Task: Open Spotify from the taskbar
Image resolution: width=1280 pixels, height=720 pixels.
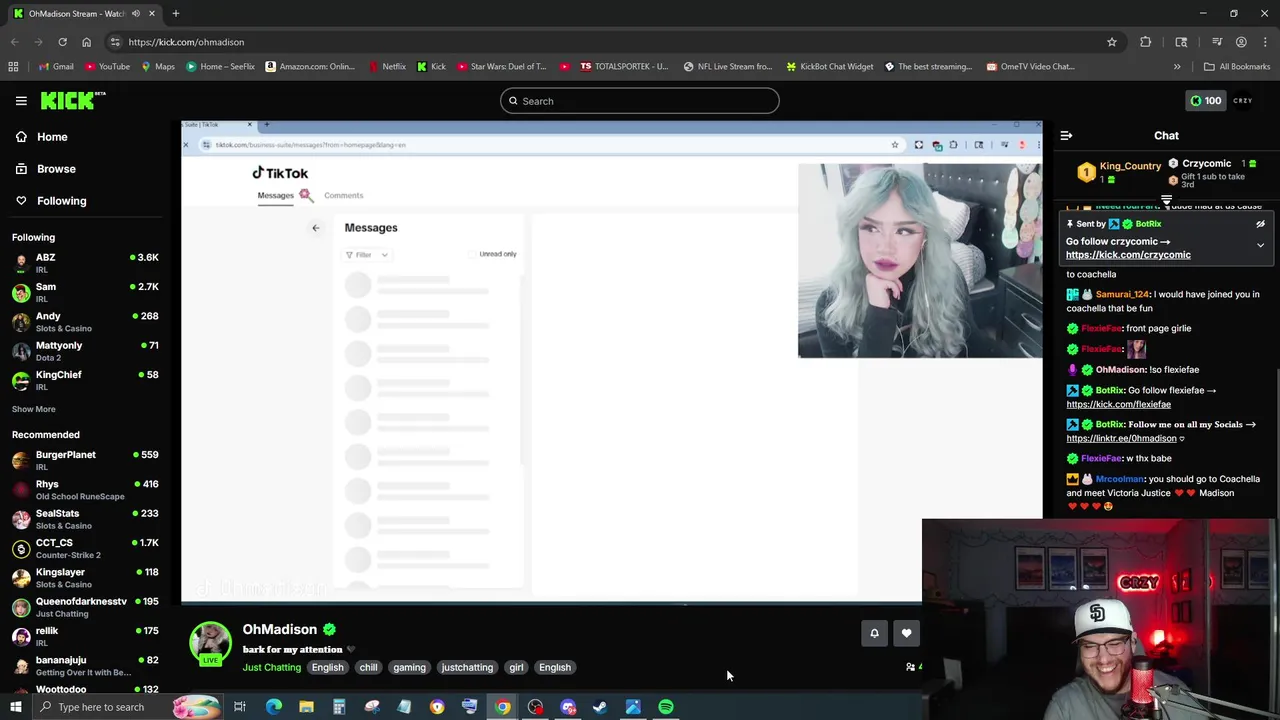Action: coord(665,707)
